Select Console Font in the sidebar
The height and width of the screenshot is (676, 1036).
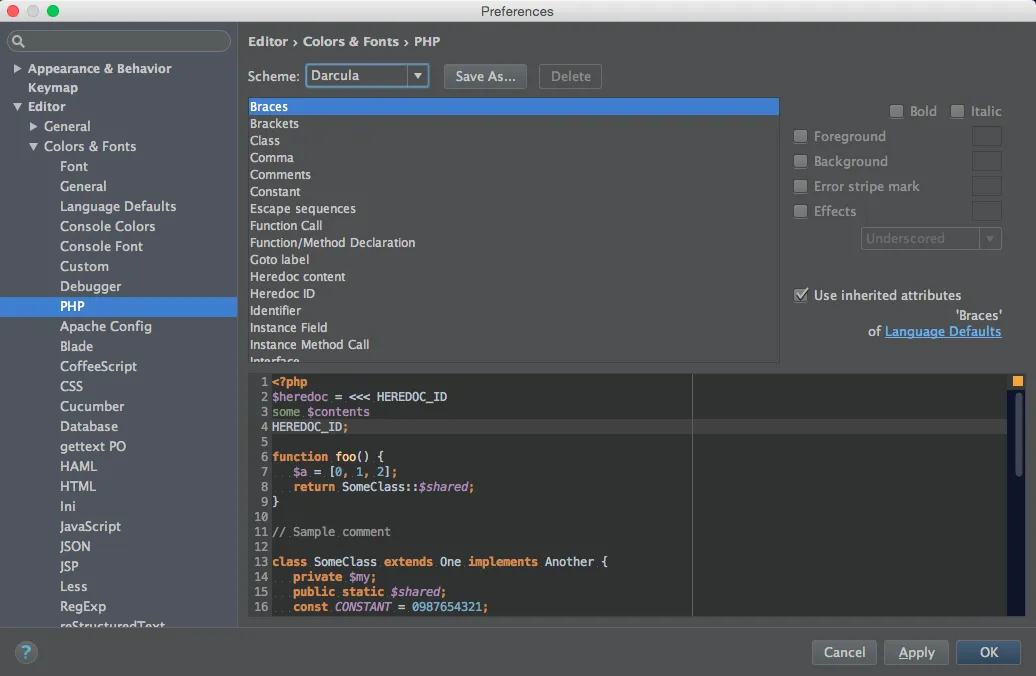(x=101, y=246)
